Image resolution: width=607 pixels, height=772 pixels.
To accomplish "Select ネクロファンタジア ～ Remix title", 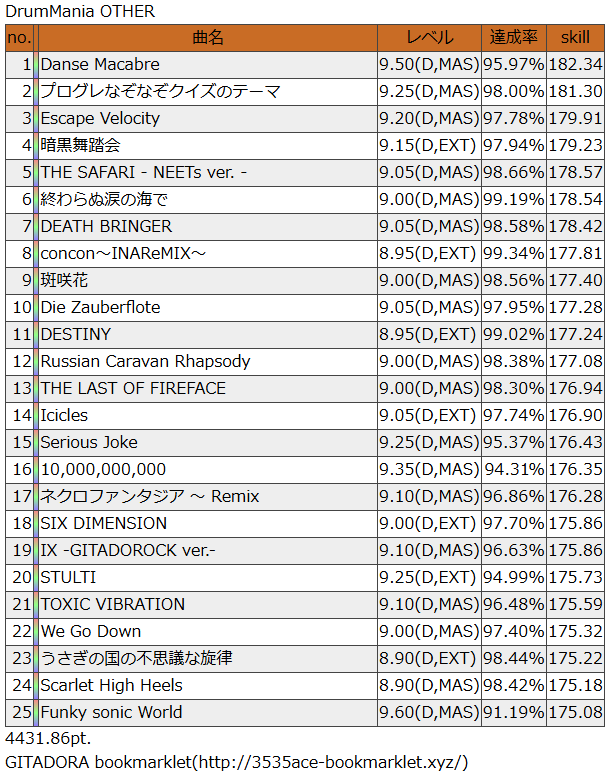I will pyautogui.click(x=150, y=496).
